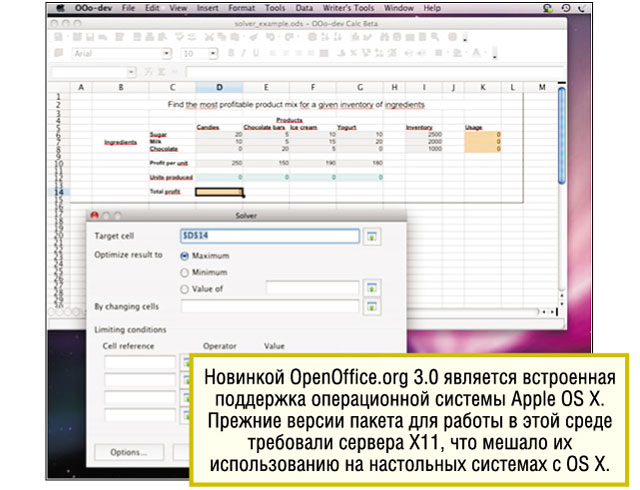
Task: Open the Insert menu
Action: click(x=207, y=8)
